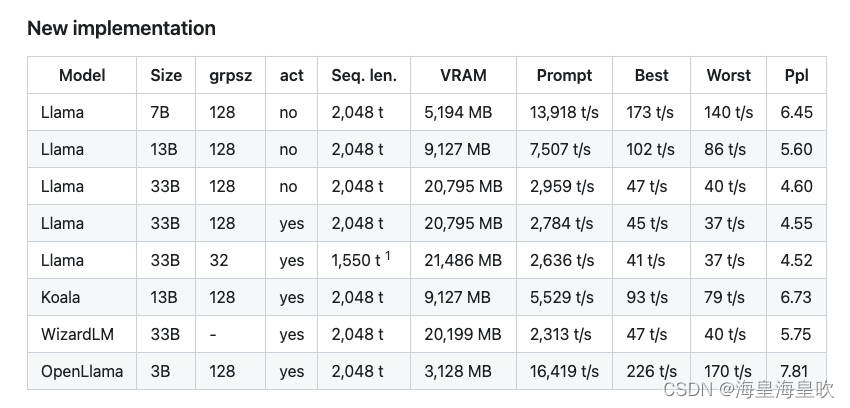Select the Prompt column header
The image size is (850, 408).
tap(564, 75)
